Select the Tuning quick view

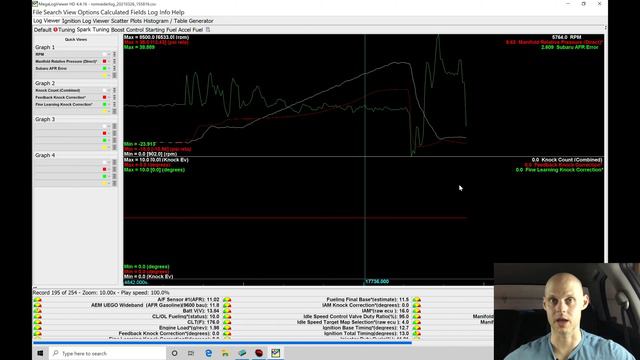coord(66,30)
